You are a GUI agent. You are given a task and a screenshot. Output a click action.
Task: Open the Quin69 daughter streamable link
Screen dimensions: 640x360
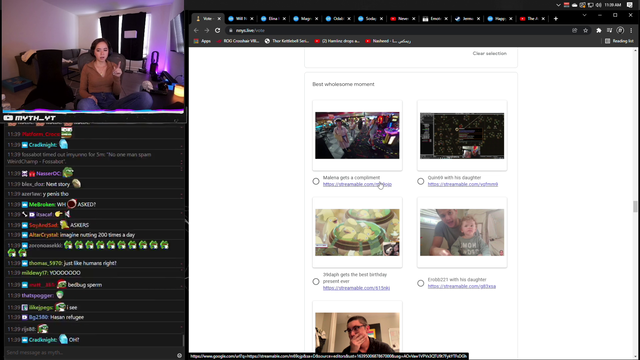[463, 184]
